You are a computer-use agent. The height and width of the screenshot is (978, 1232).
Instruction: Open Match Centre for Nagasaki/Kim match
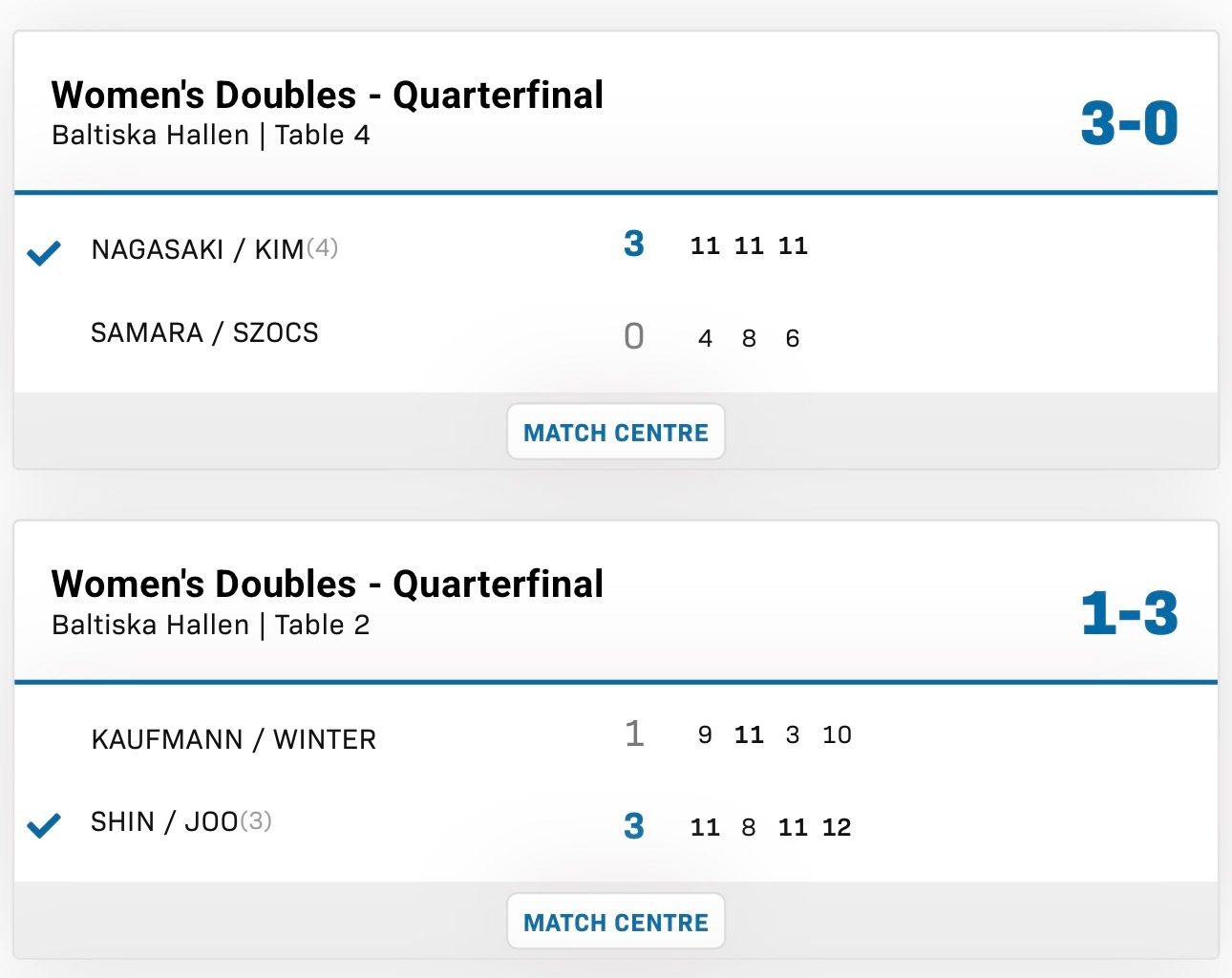click(x=616, y=432)
